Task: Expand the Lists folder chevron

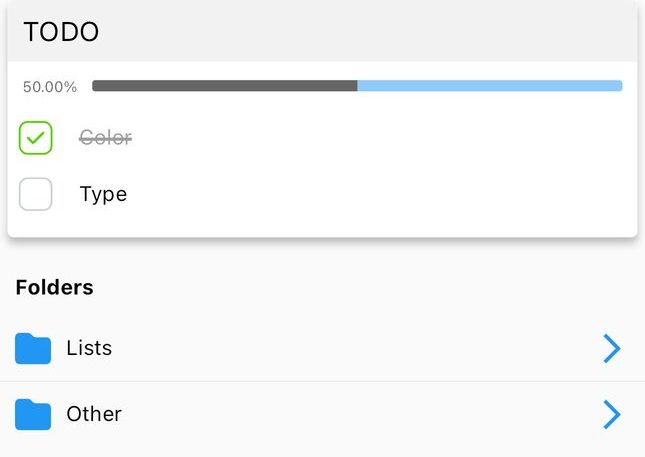Action: pyautogui.click(x=611, y=348)
